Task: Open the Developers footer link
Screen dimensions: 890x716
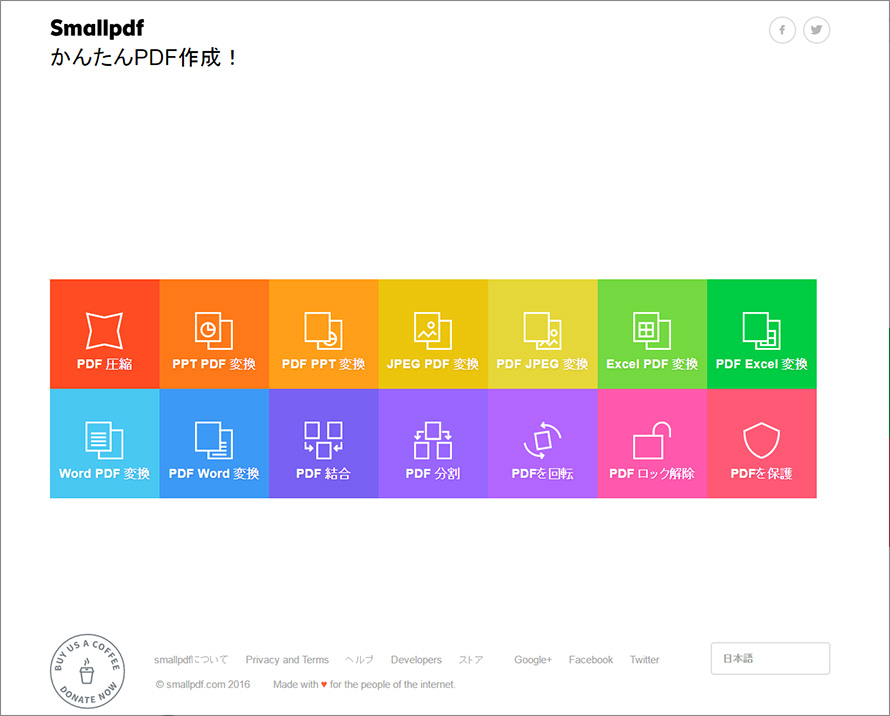Action: point(416,660)
